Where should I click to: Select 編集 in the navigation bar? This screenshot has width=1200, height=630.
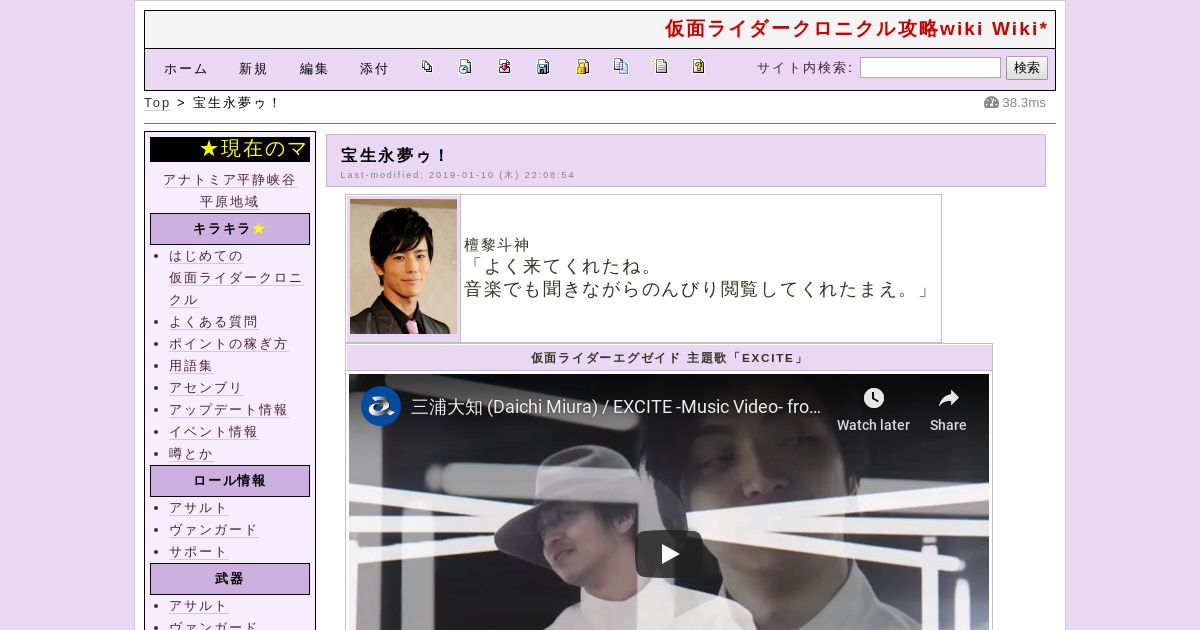tap(314, 69)
